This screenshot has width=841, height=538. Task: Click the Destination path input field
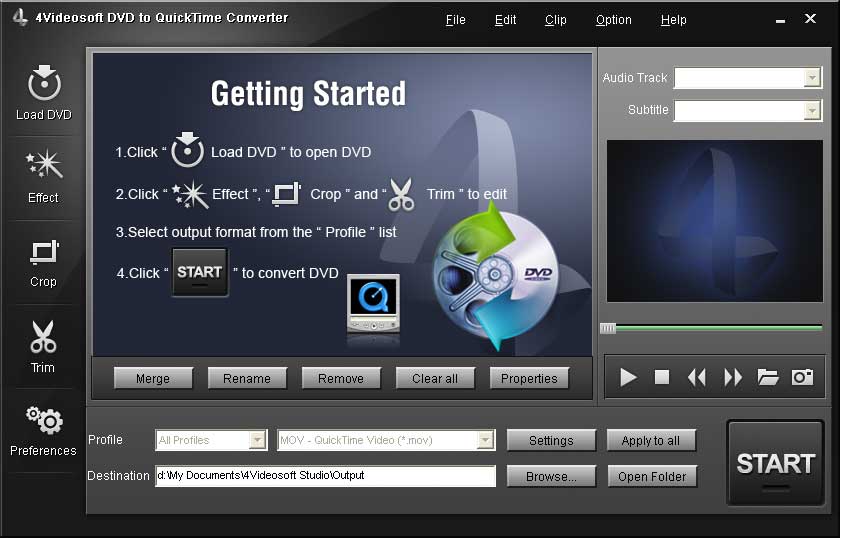(325, 476)
